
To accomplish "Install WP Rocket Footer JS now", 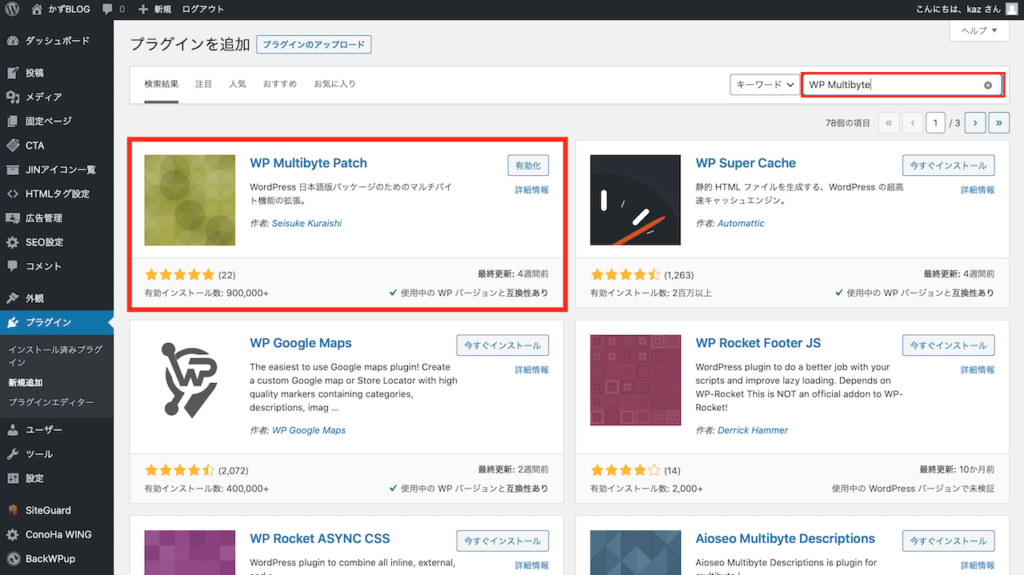I will click(x=948, y=345).
